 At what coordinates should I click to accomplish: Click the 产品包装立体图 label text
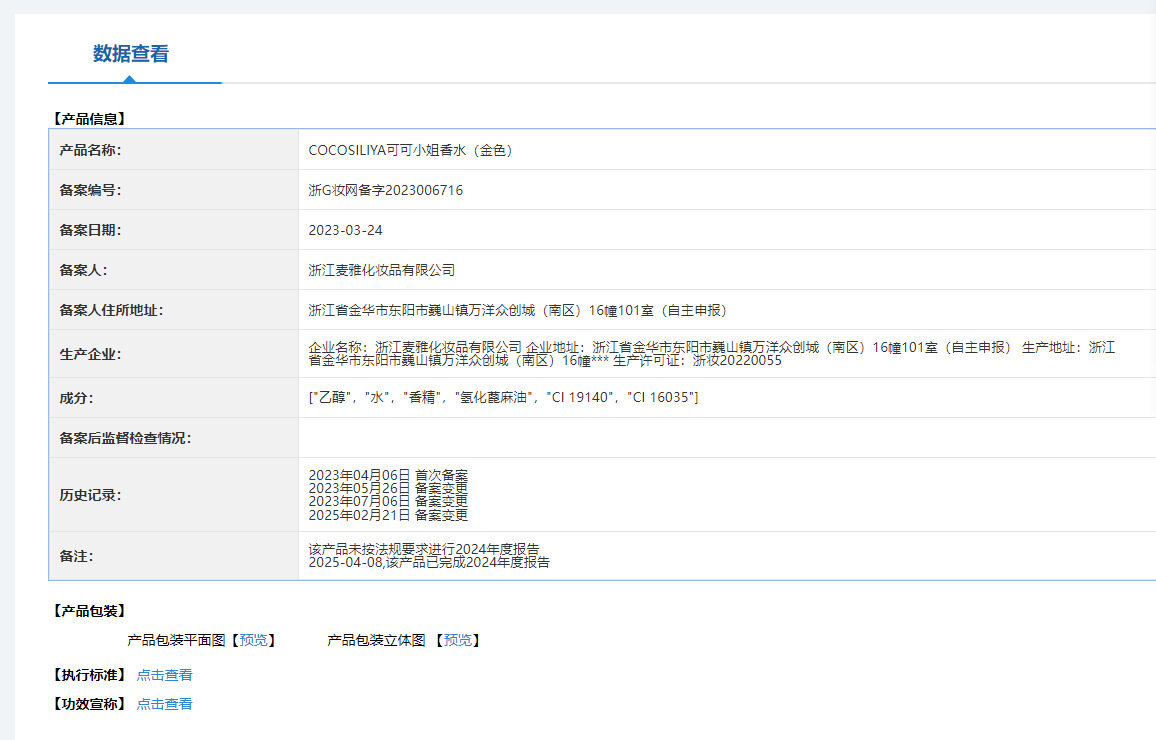tap(376, 640)
